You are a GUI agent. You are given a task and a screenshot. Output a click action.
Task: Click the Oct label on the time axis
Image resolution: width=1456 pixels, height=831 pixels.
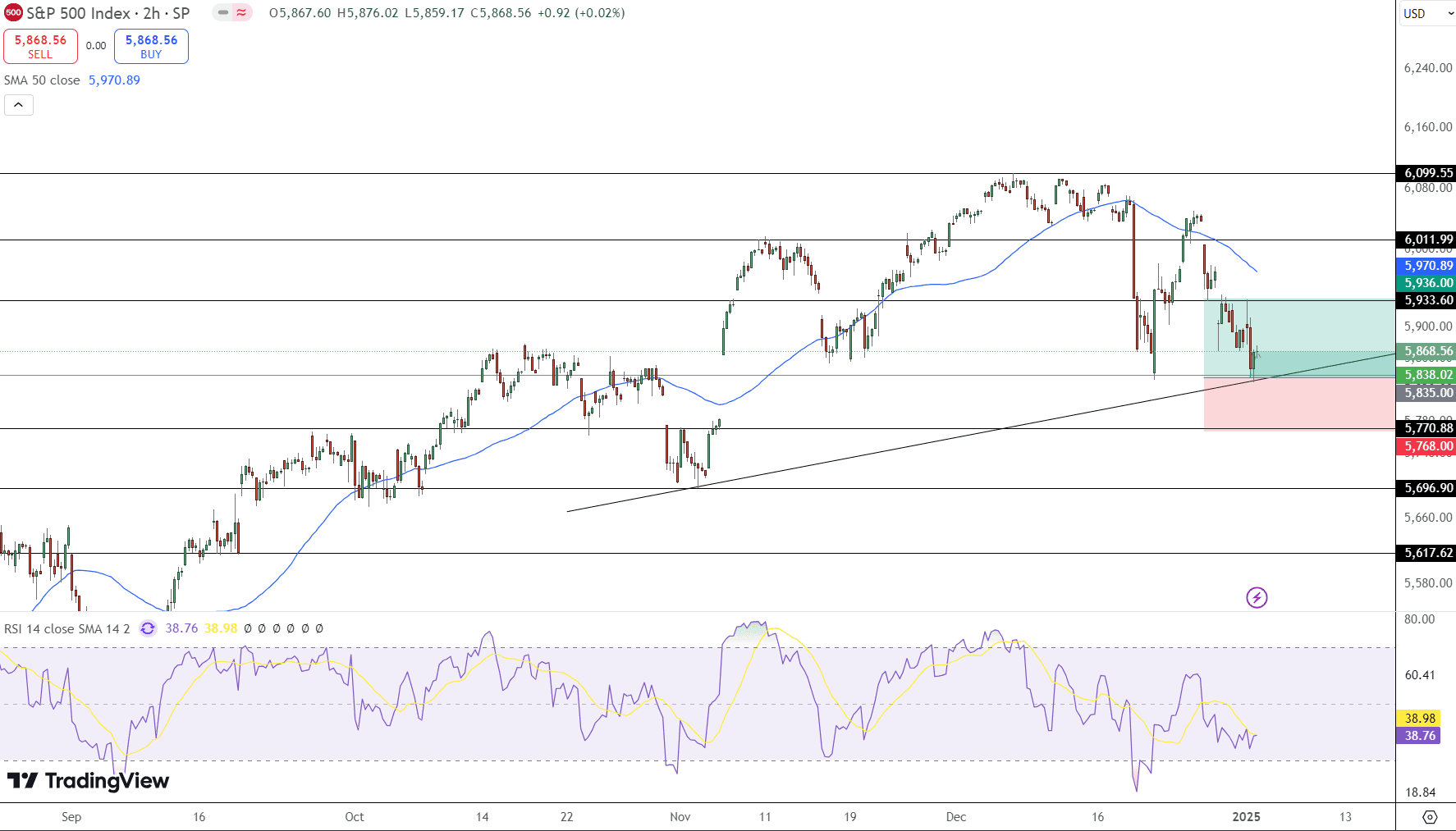[x=355, y=817]
